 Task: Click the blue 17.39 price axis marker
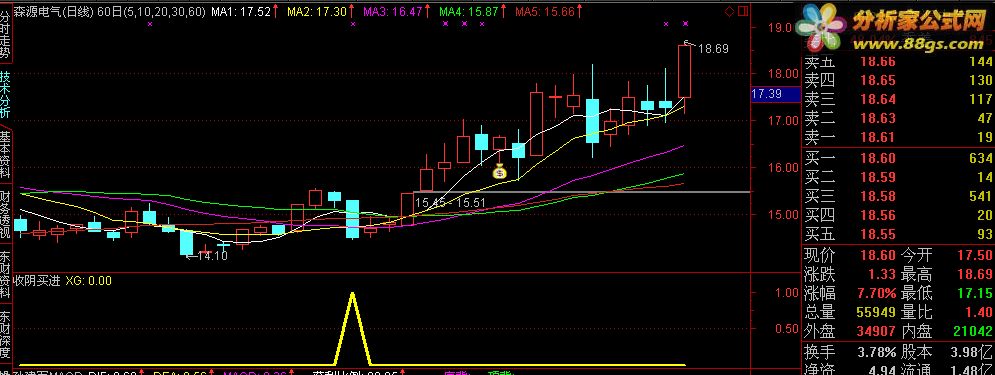(x=775, y=95)
